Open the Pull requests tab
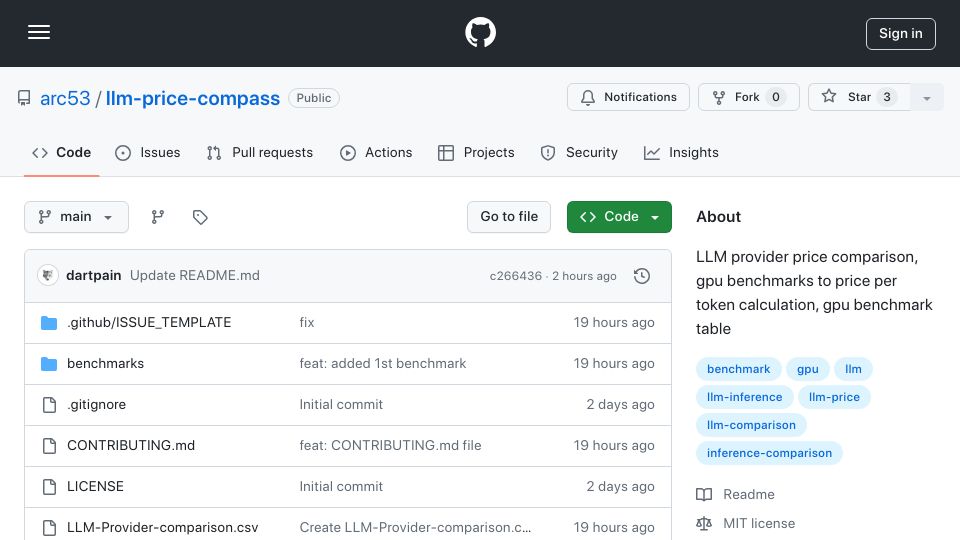This screenshot has height=540, width=960. click(260, 152)
